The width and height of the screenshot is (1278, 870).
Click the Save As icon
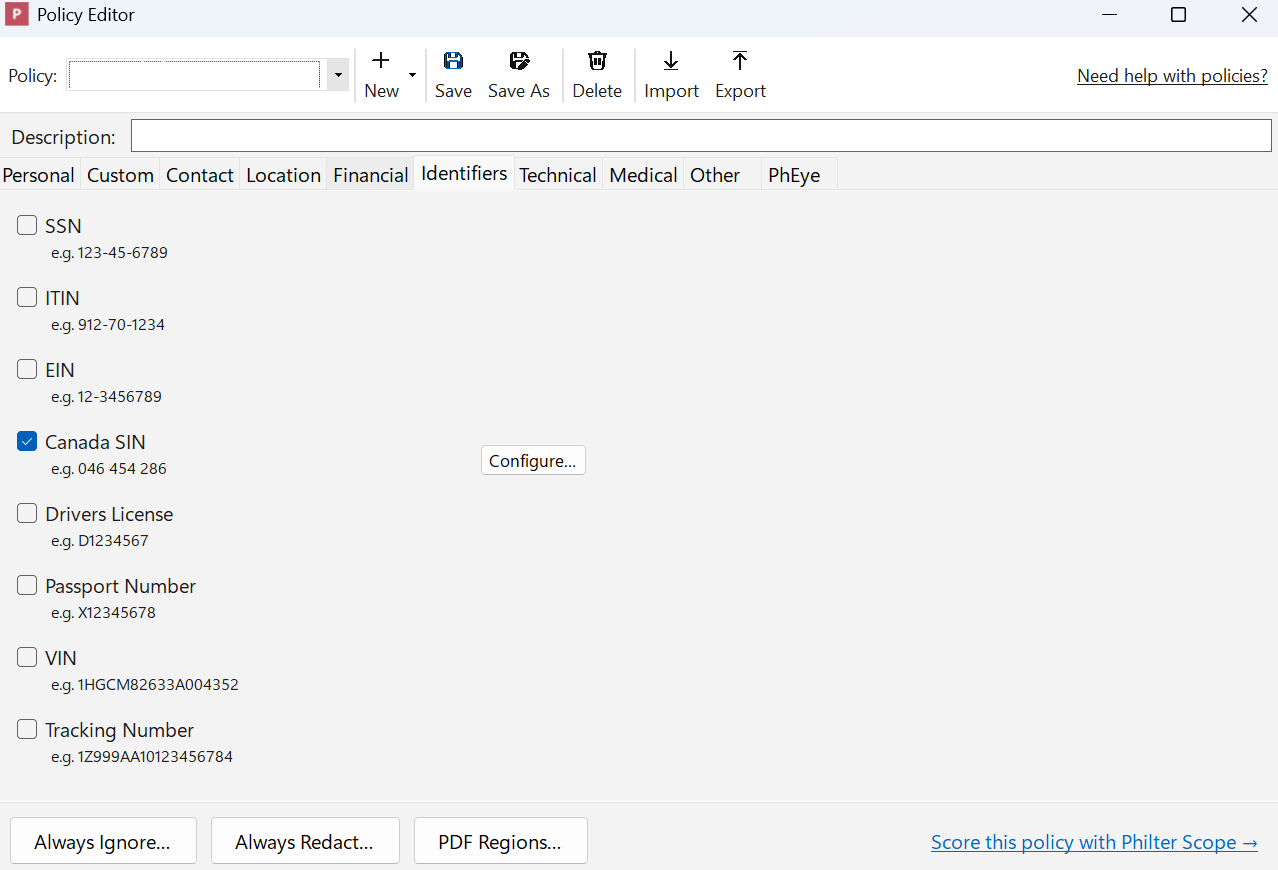(x=519, y=61)
